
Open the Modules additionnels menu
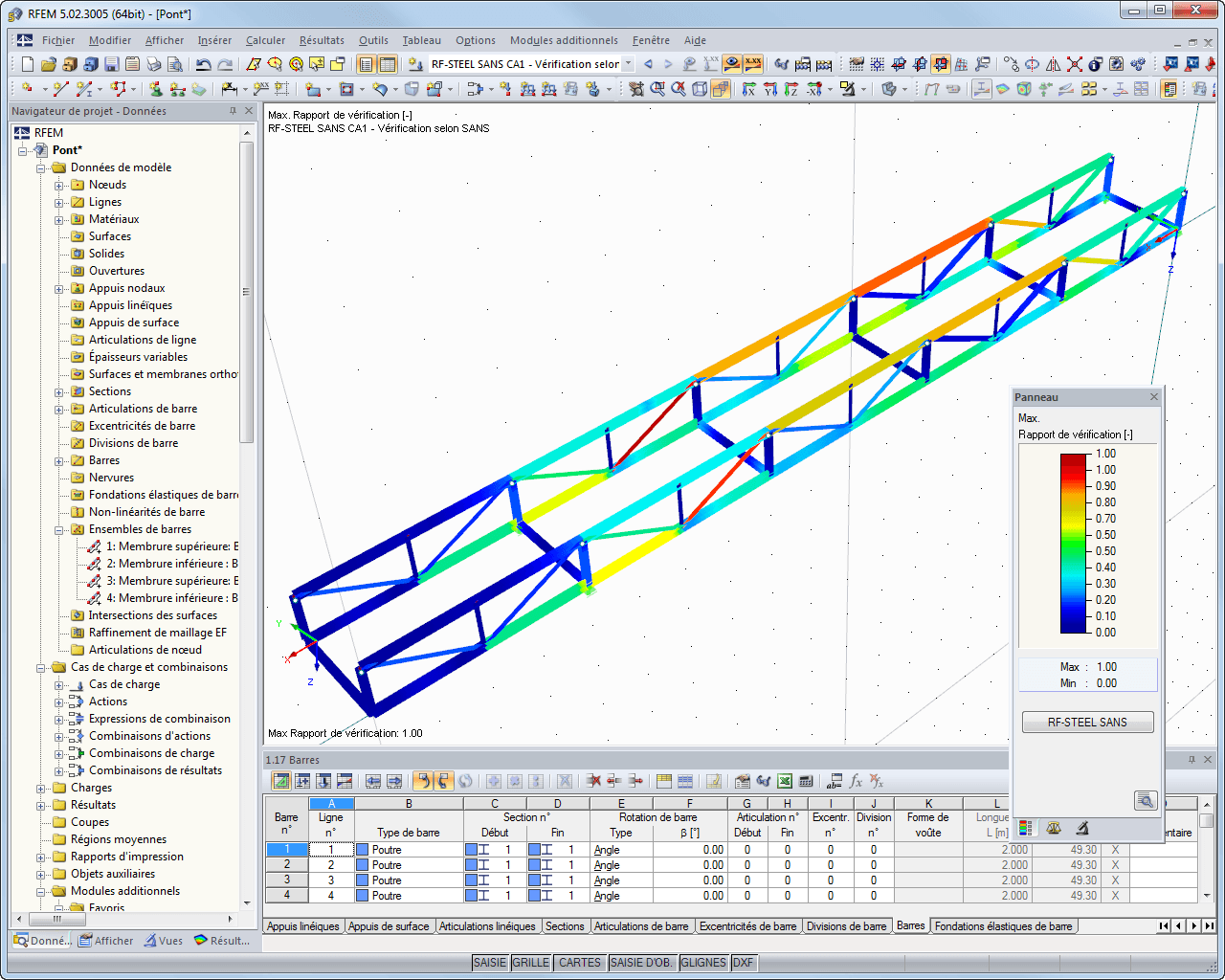pos(564,40)
